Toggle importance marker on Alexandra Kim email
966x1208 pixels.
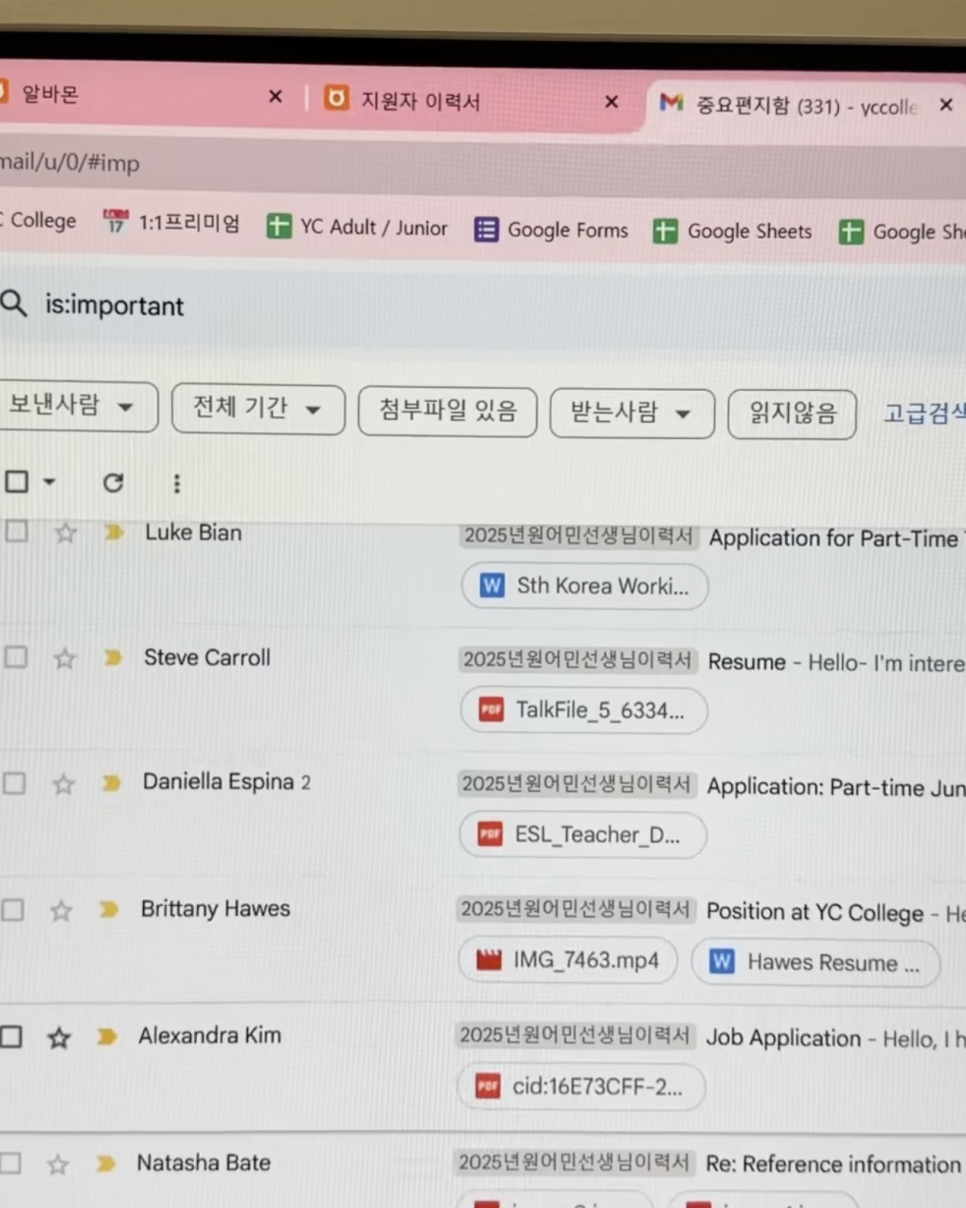[x=107, y=1036]
